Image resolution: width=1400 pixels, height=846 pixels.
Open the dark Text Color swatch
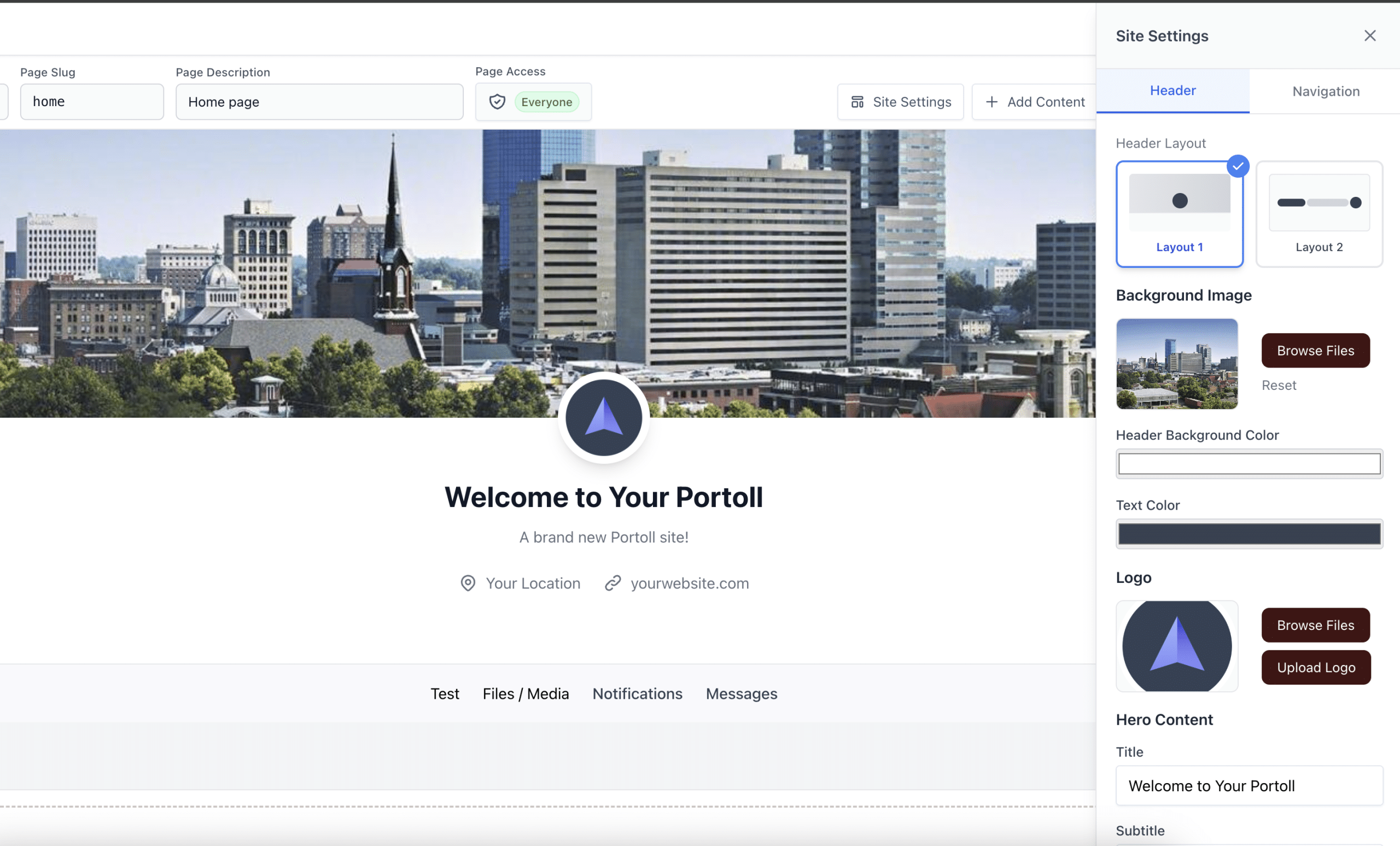pos(1249,534)
